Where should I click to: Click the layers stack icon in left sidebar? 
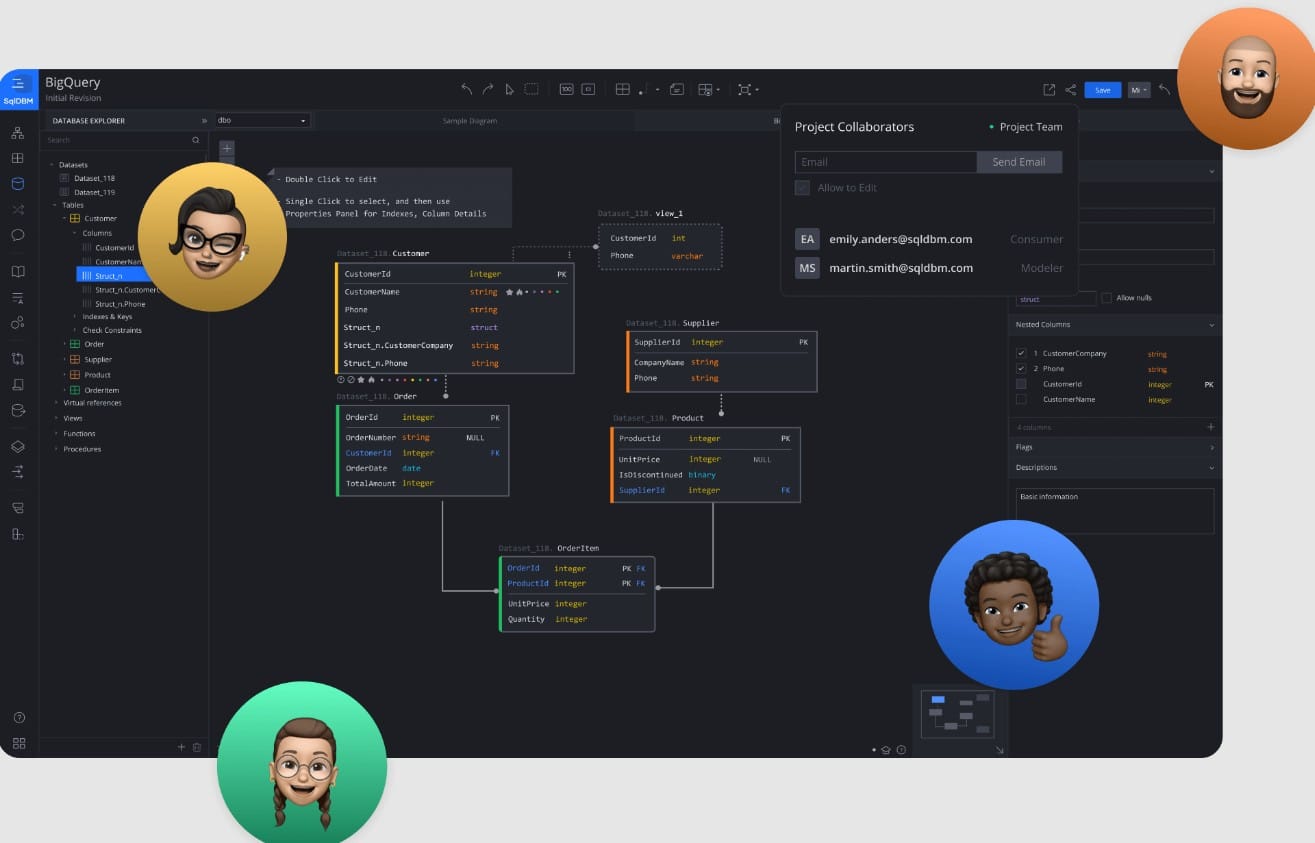pyautogui.click(x=18, y=446)
